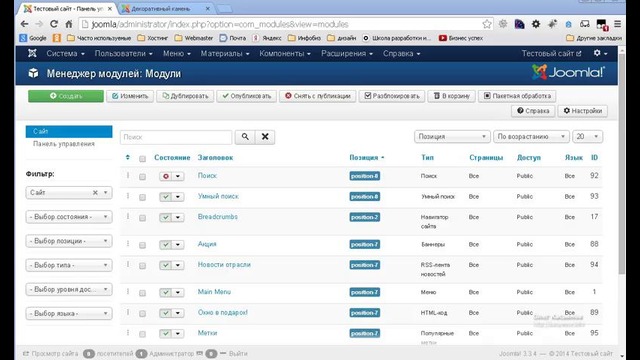The image size is (640, 360).
Task: Open Выбор языка filter dropdown
Action: pyautogui.click(x=69, y=313)
